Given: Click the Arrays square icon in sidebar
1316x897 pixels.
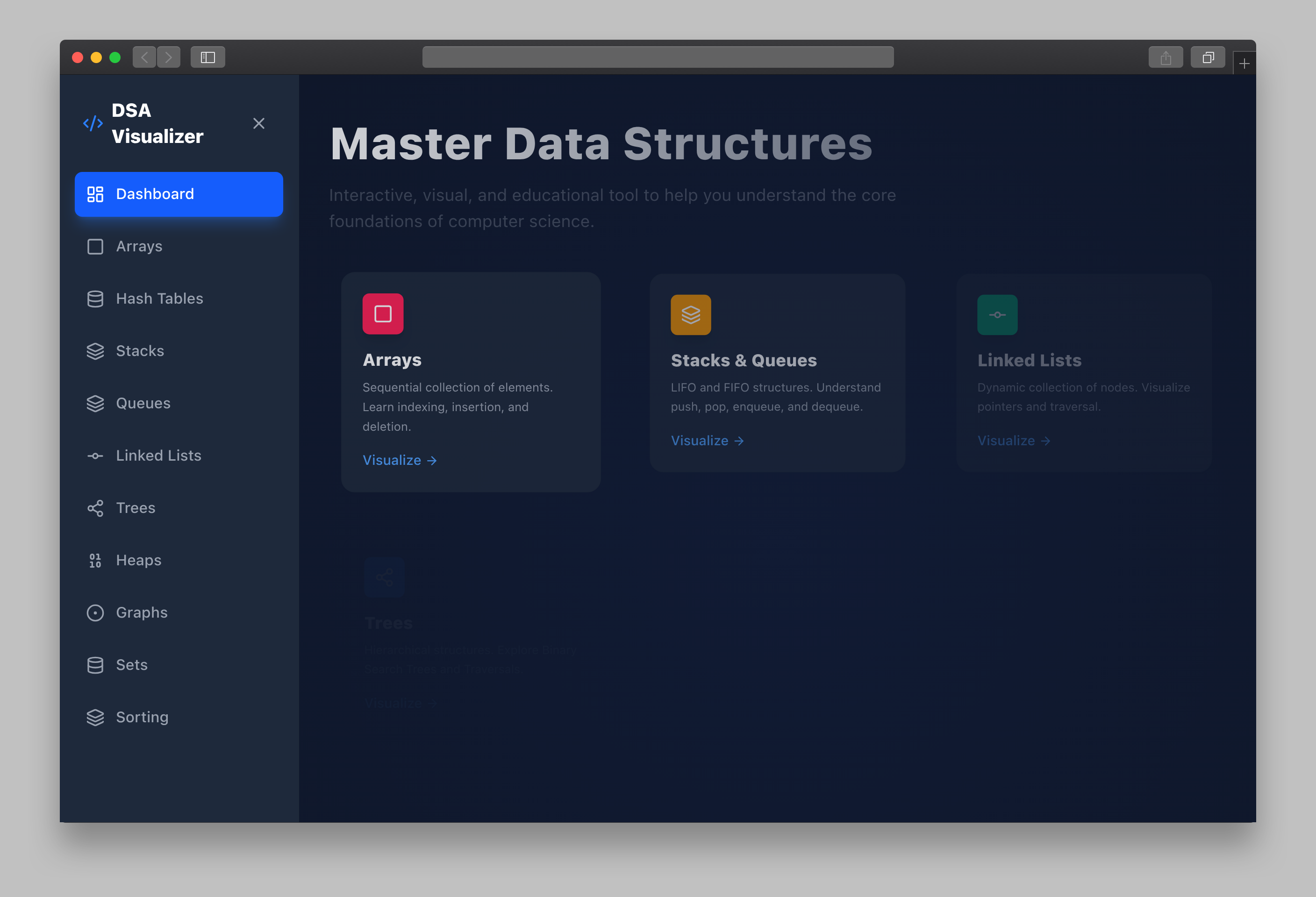Looking at the screenshot, I should [x=95, y=247].
